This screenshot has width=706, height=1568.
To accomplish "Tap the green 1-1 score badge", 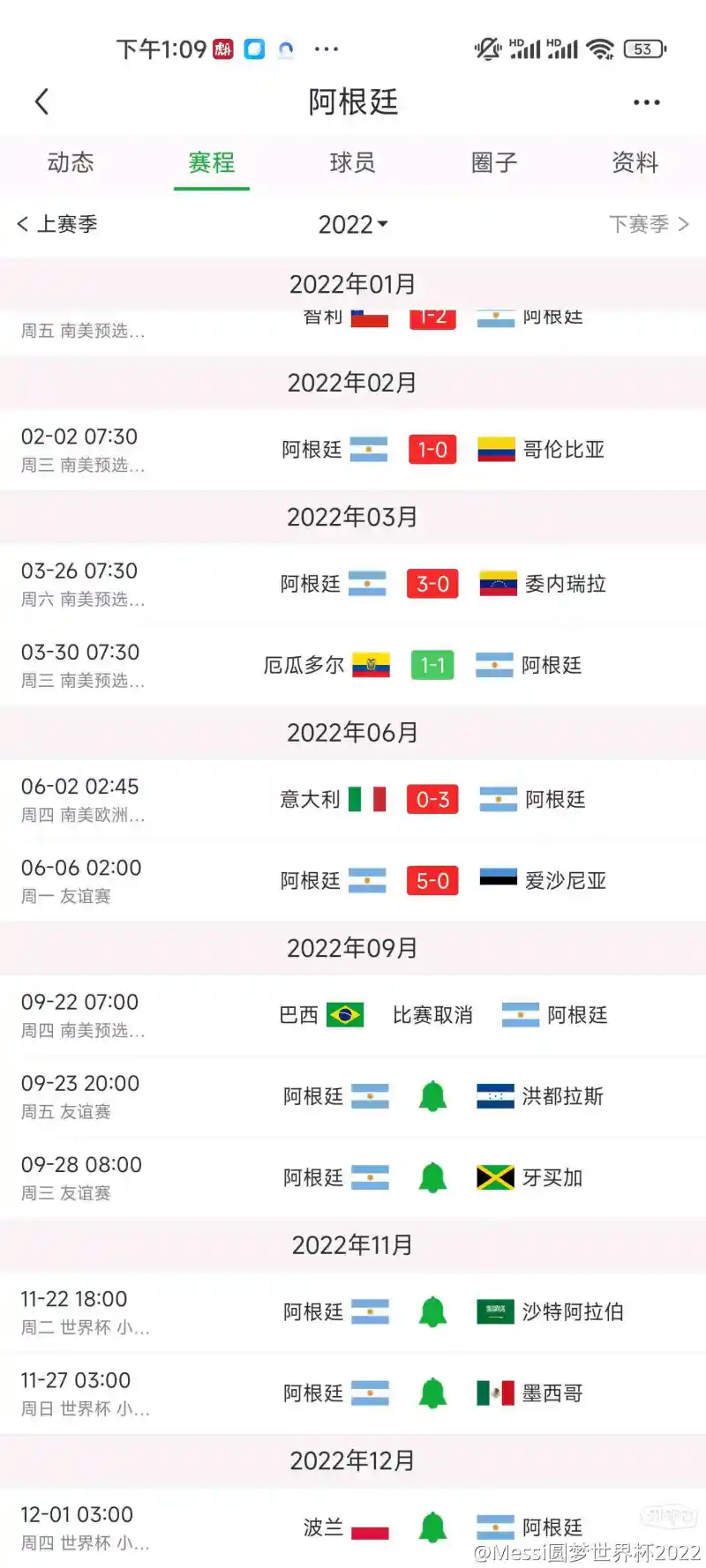I will tap(432, 665).
